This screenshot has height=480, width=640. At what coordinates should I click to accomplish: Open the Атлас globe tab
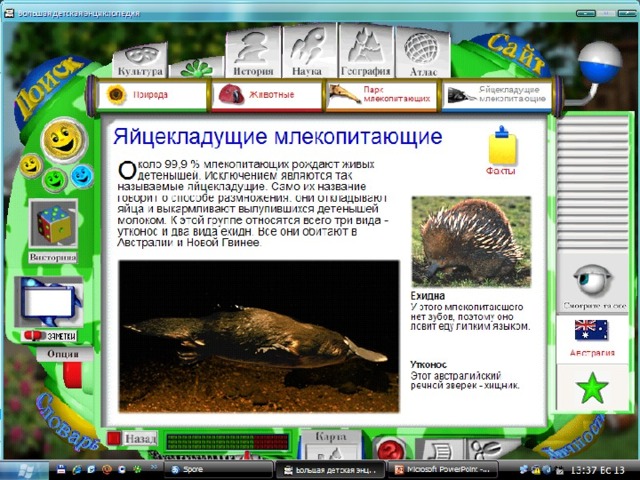click(423, 53)
